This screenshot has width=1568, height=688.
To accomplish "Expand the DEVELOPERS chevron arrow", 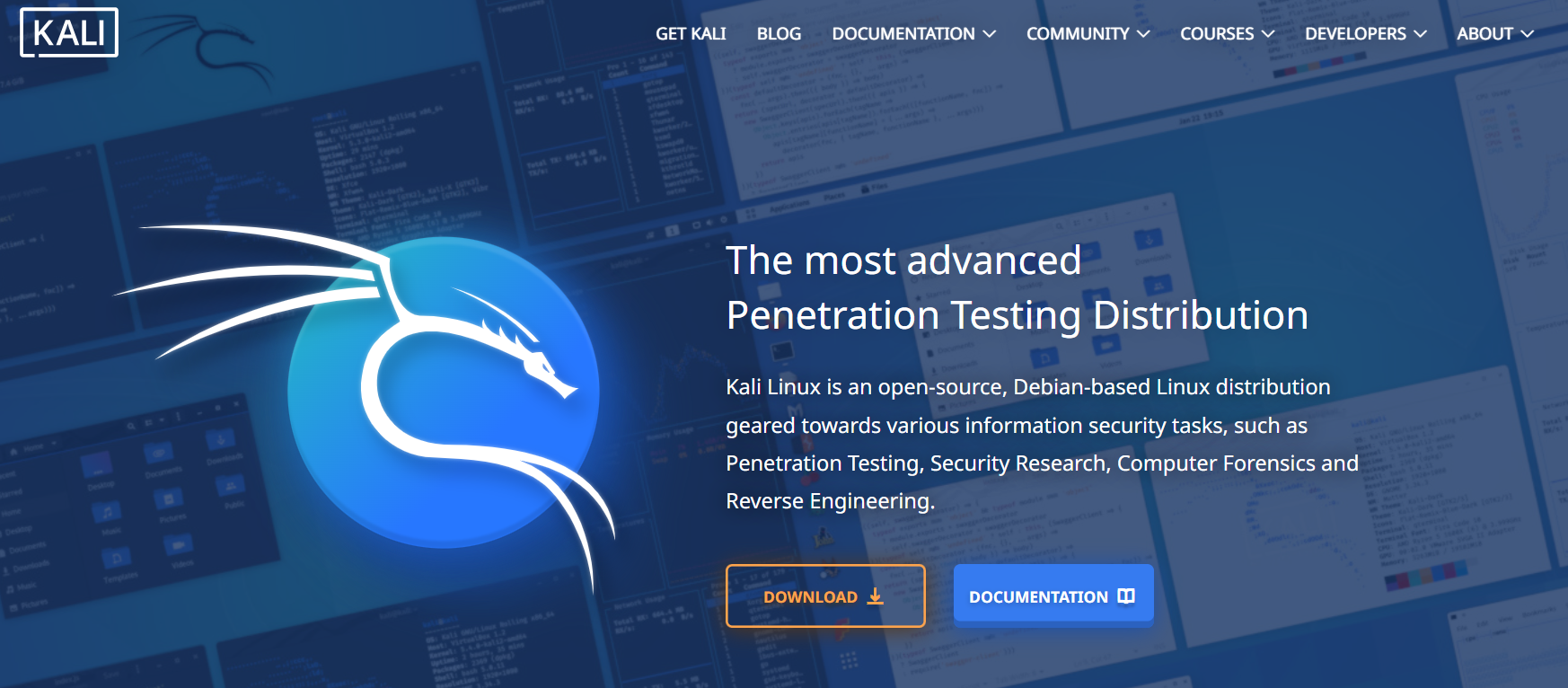I will click(1420, 33).
